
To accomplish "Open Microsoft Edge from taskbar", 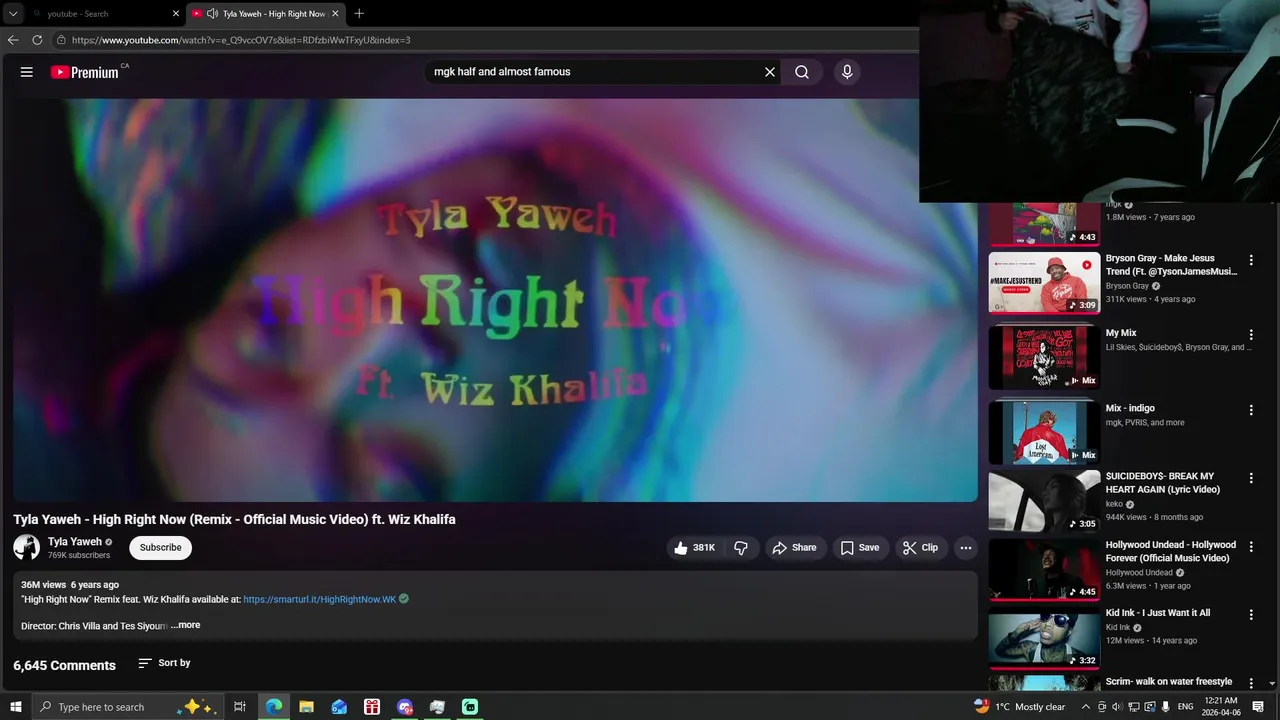I will tap(274, 707).
